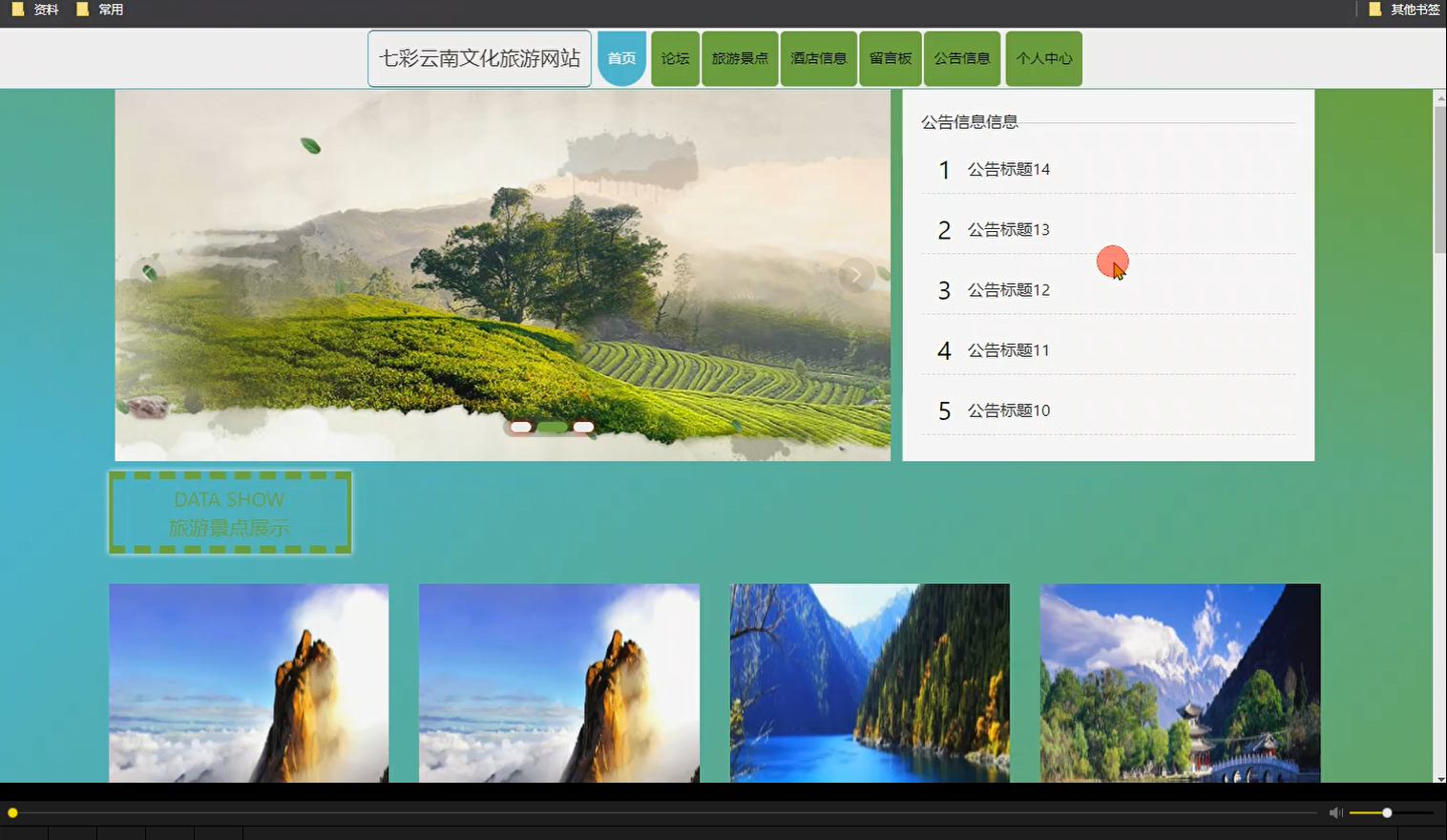1447x840 pixels.
Task: Advance carousel with the right arrow
Action: pos(855,274)
